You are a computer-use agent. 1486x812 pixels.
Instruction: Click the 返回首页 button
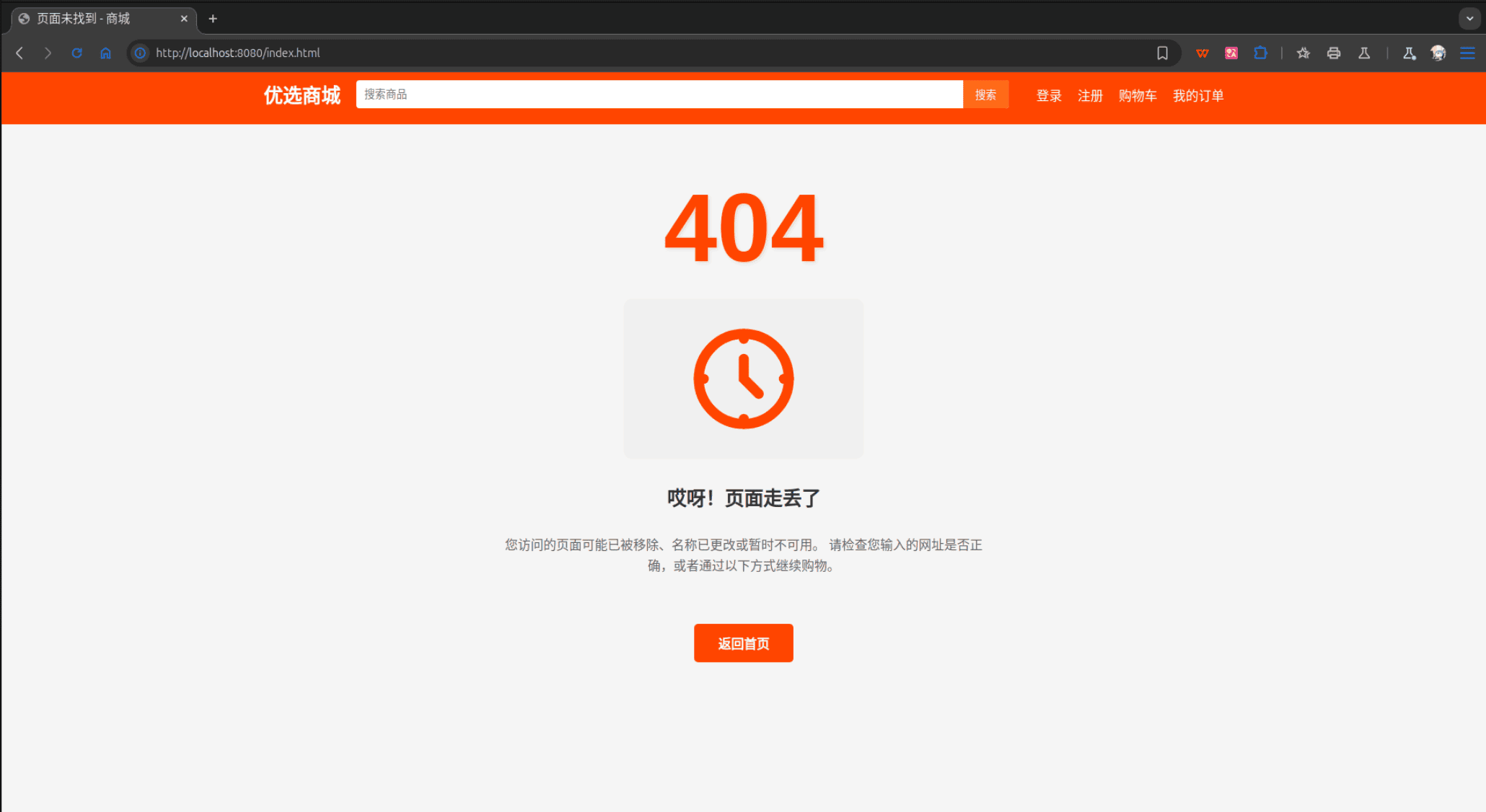click(x=744, y=643)
